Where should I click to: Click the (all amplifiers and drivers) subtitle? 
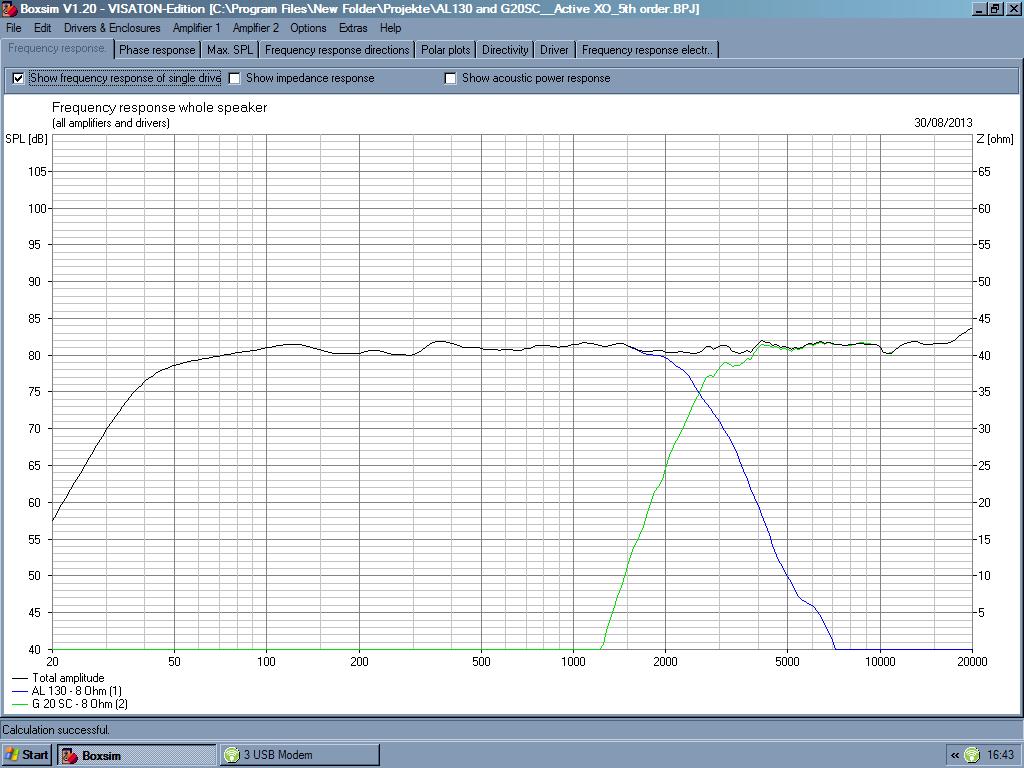coord(110,123)
